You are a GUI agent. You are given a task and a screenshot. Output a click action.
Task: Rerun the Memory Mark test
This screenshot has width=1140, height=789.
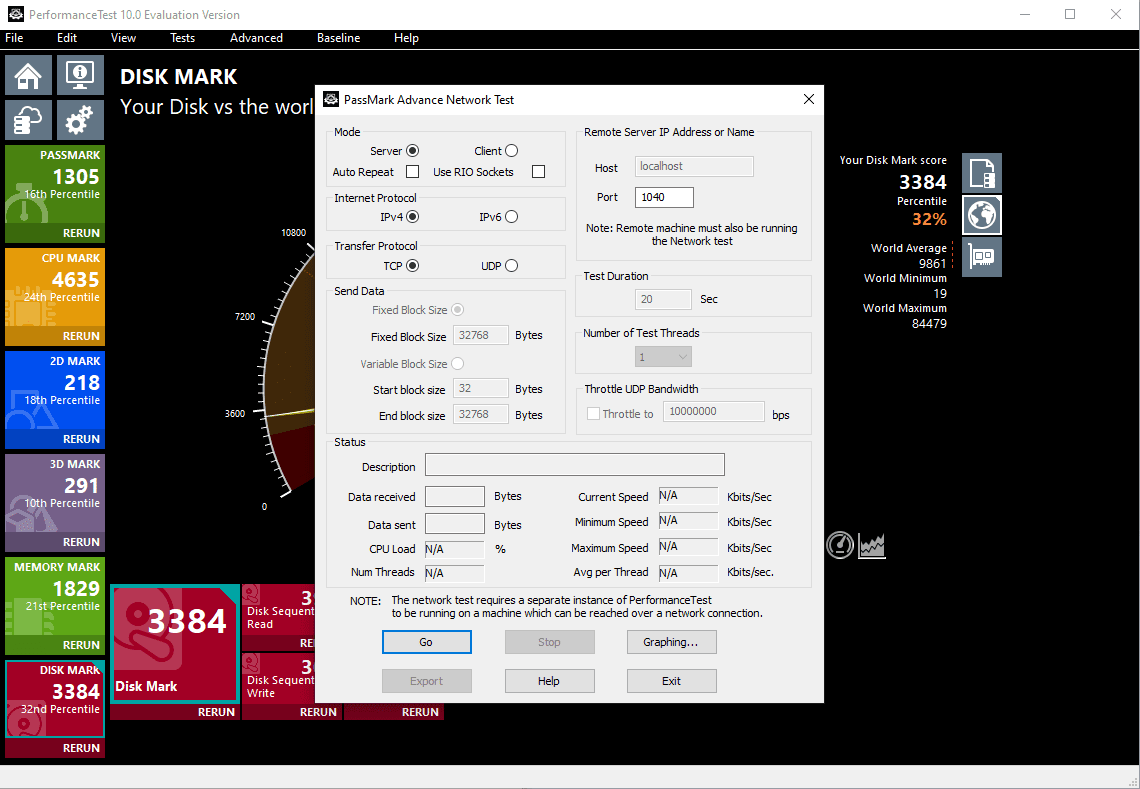[81, 645]
